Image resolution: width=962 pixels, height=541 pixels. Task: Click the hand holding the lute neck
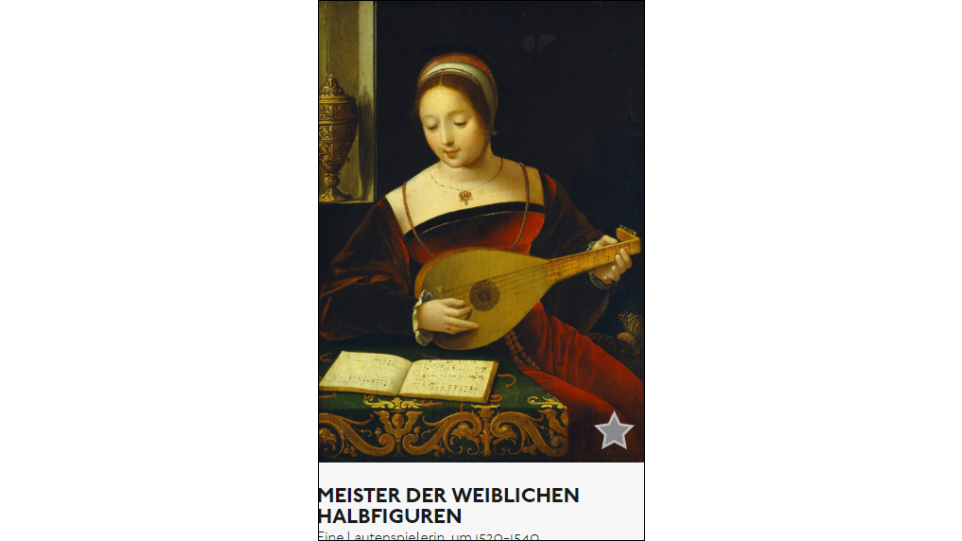pos(610,261)
